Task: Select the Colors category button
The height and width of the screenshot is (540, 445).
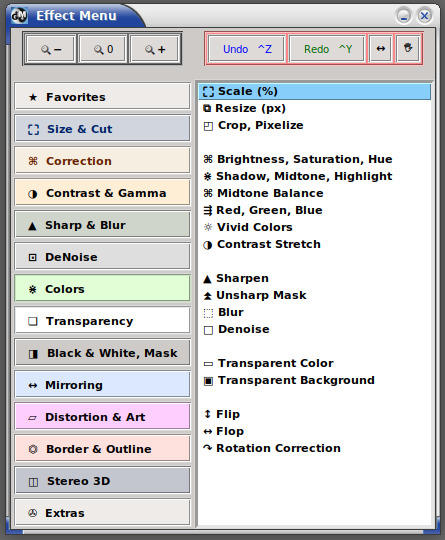Action: point(102,289)
